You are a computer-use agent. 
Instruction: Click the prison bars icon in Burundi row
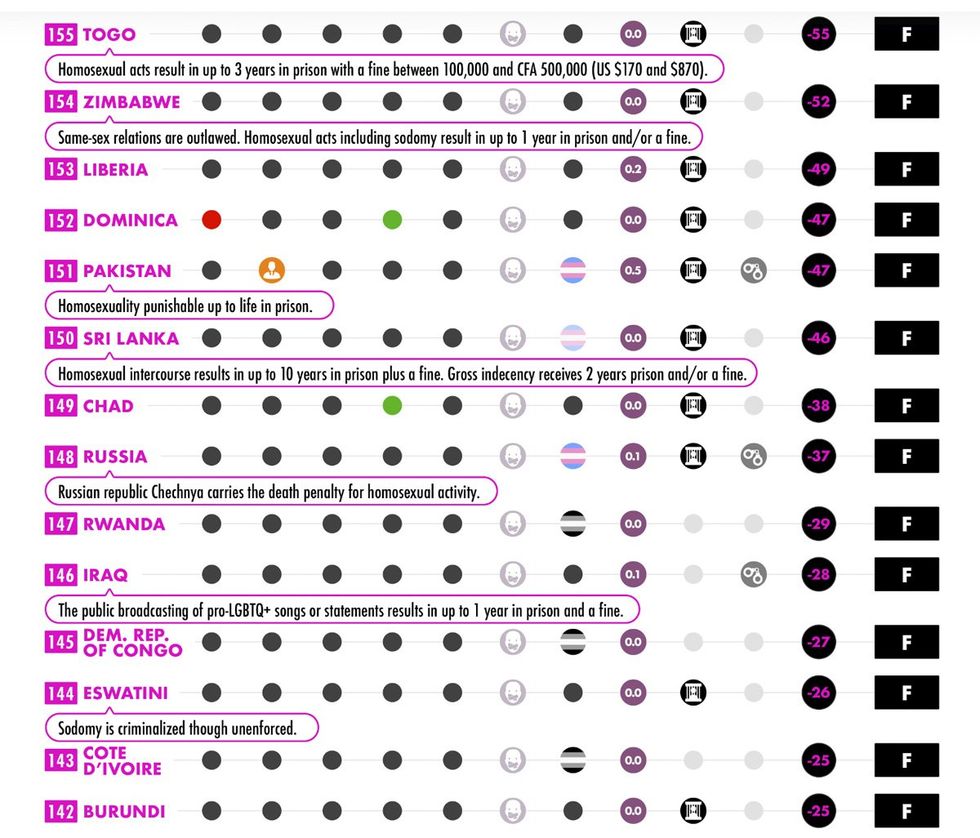693,811
